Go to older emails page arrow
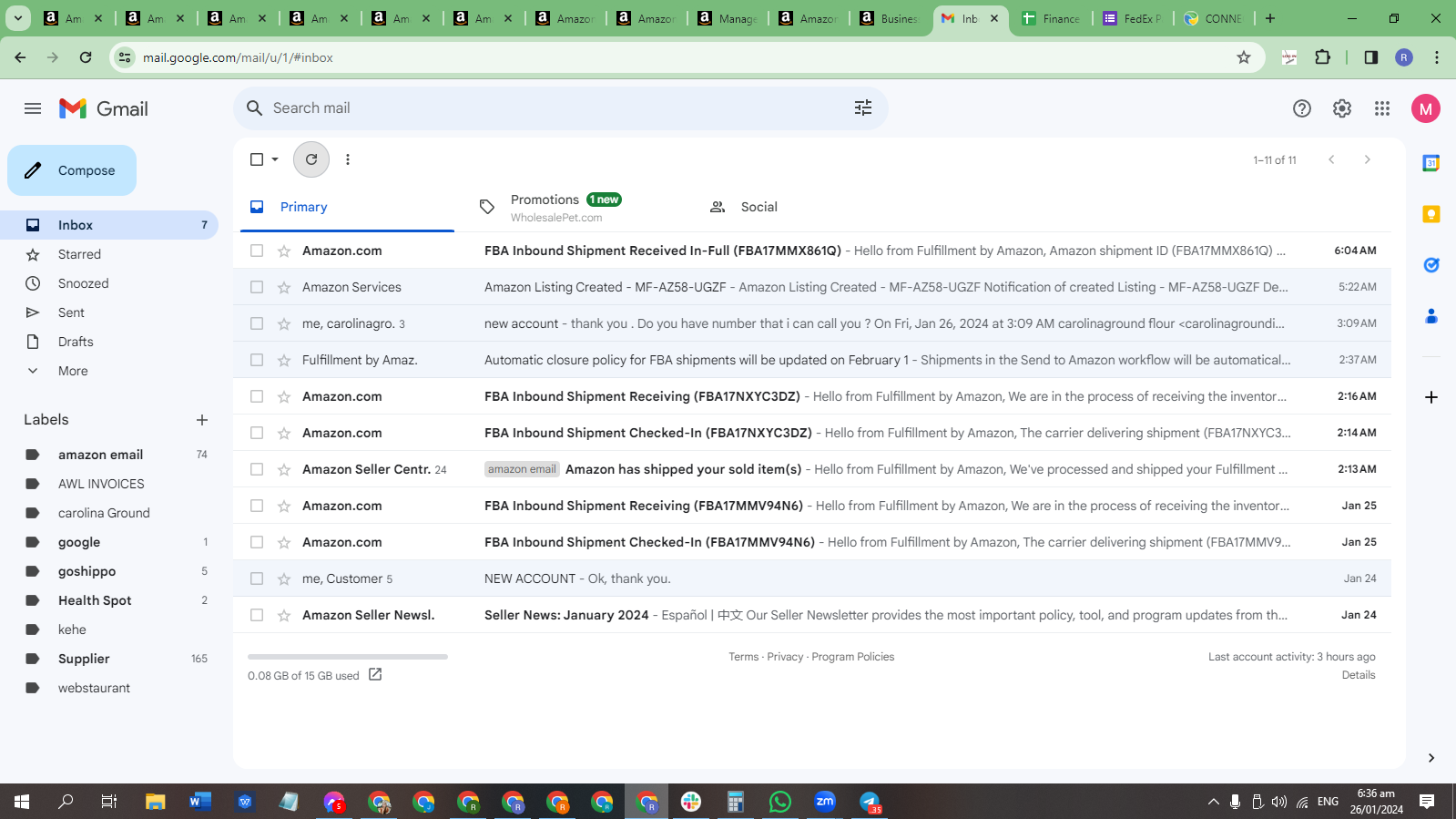The width and height of the screenshot is (1456, 819). [x=1367, y=159]
